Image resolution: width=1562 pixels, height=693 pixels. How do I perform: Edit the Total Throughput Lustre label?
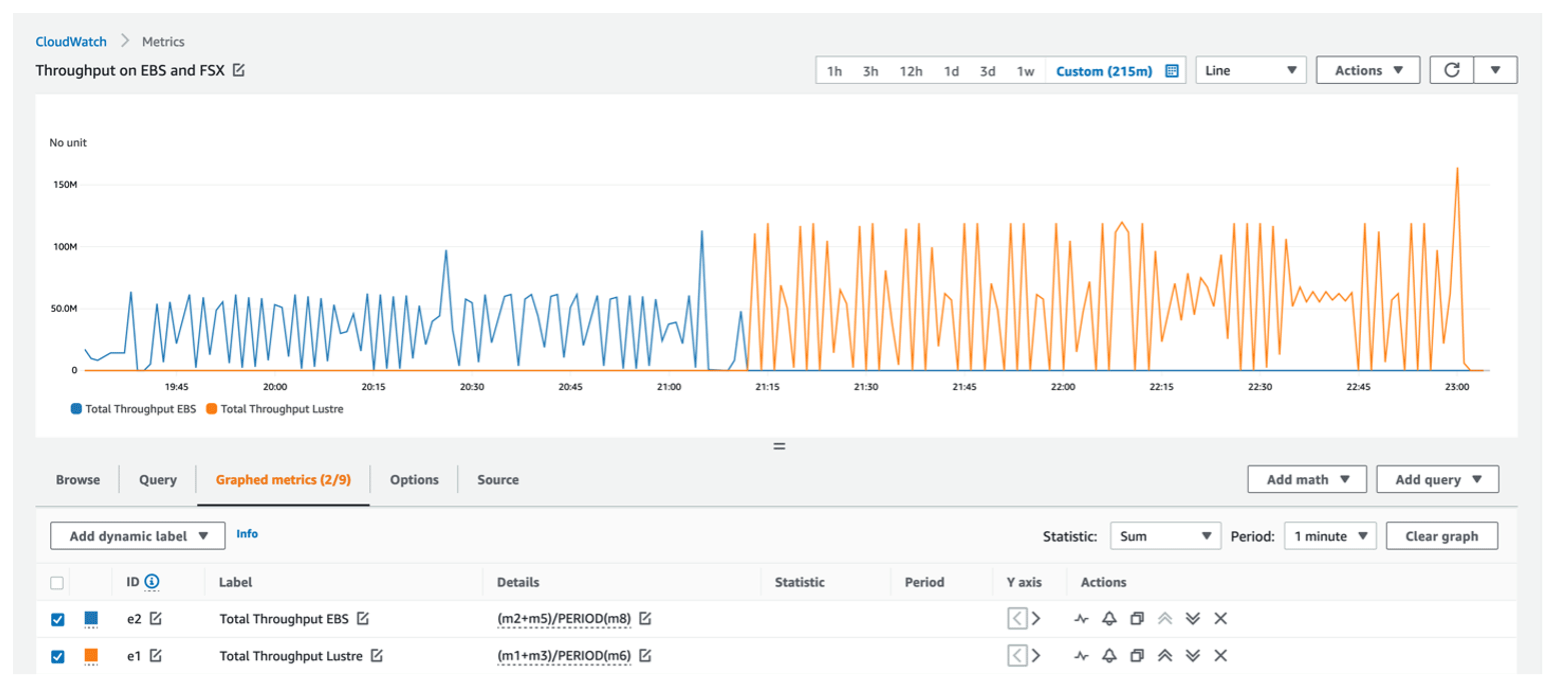coord(377,656)
